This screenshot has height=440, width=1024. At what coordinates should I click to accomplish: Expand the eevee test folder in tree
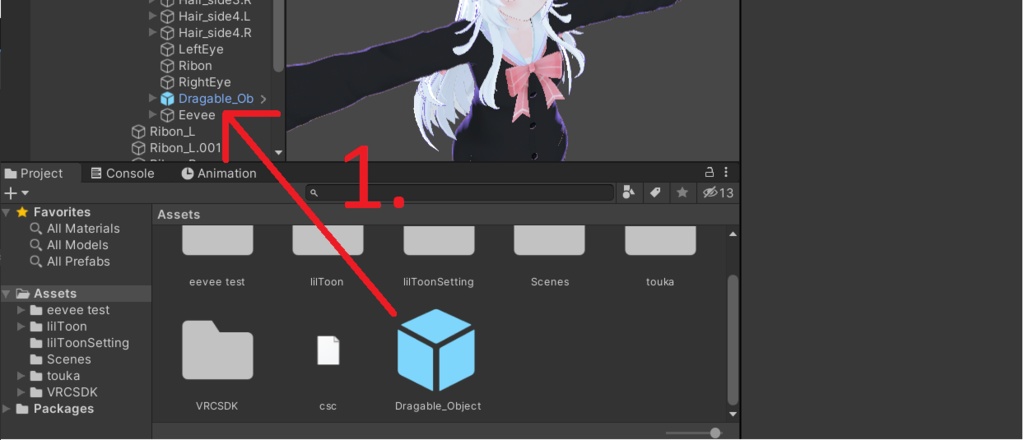point(21,310)
